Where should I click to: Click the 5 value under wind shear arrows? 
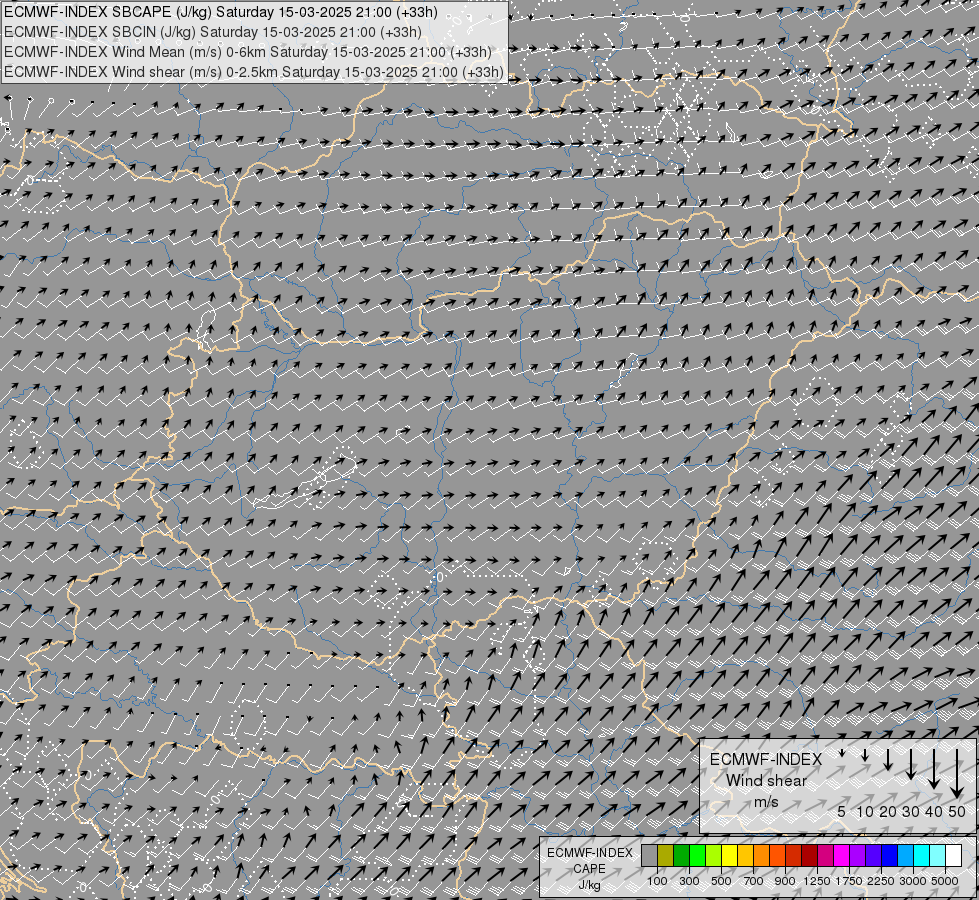[x=841, y=811]
